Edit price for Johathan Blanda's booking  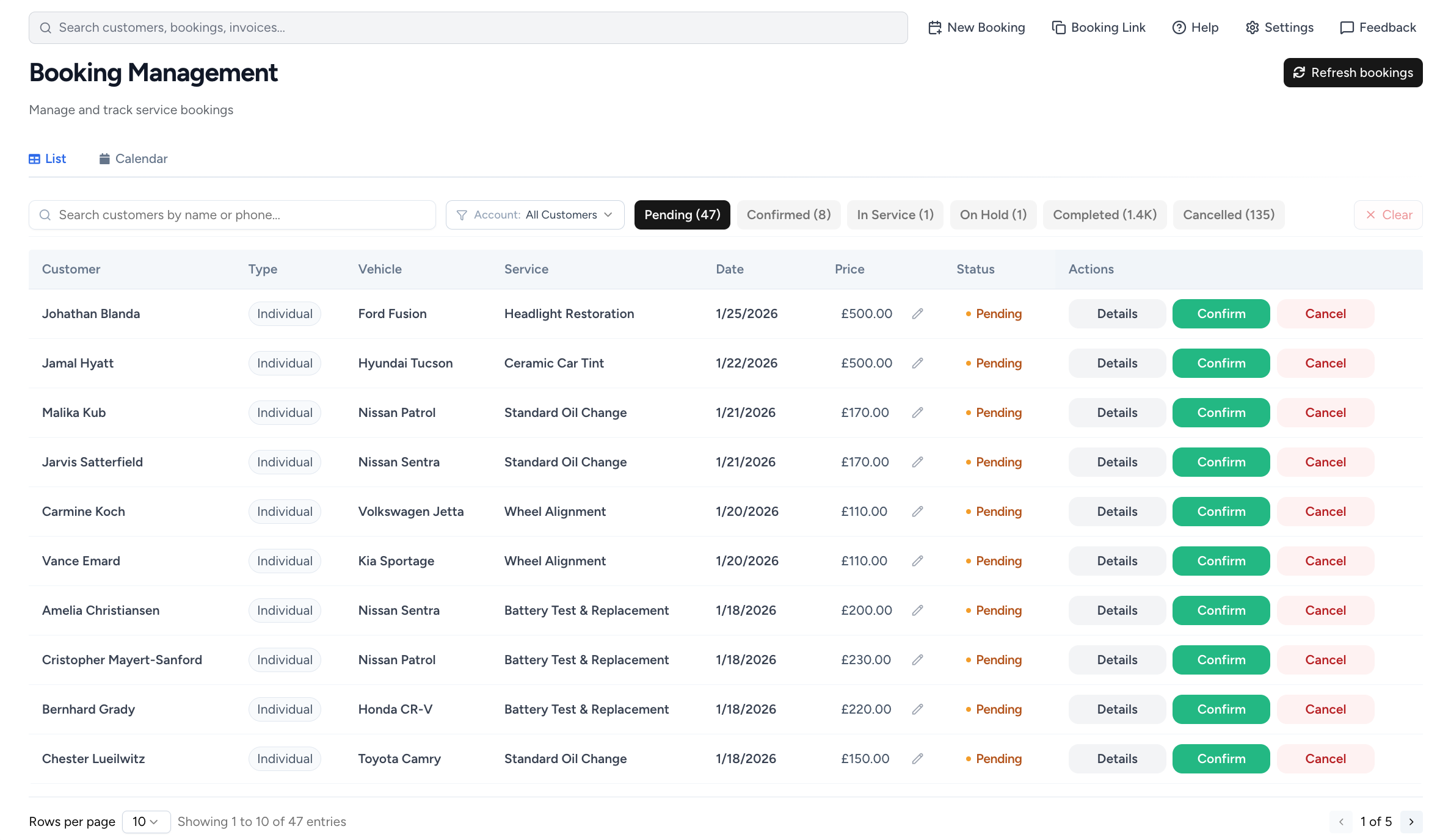[918, 314]
